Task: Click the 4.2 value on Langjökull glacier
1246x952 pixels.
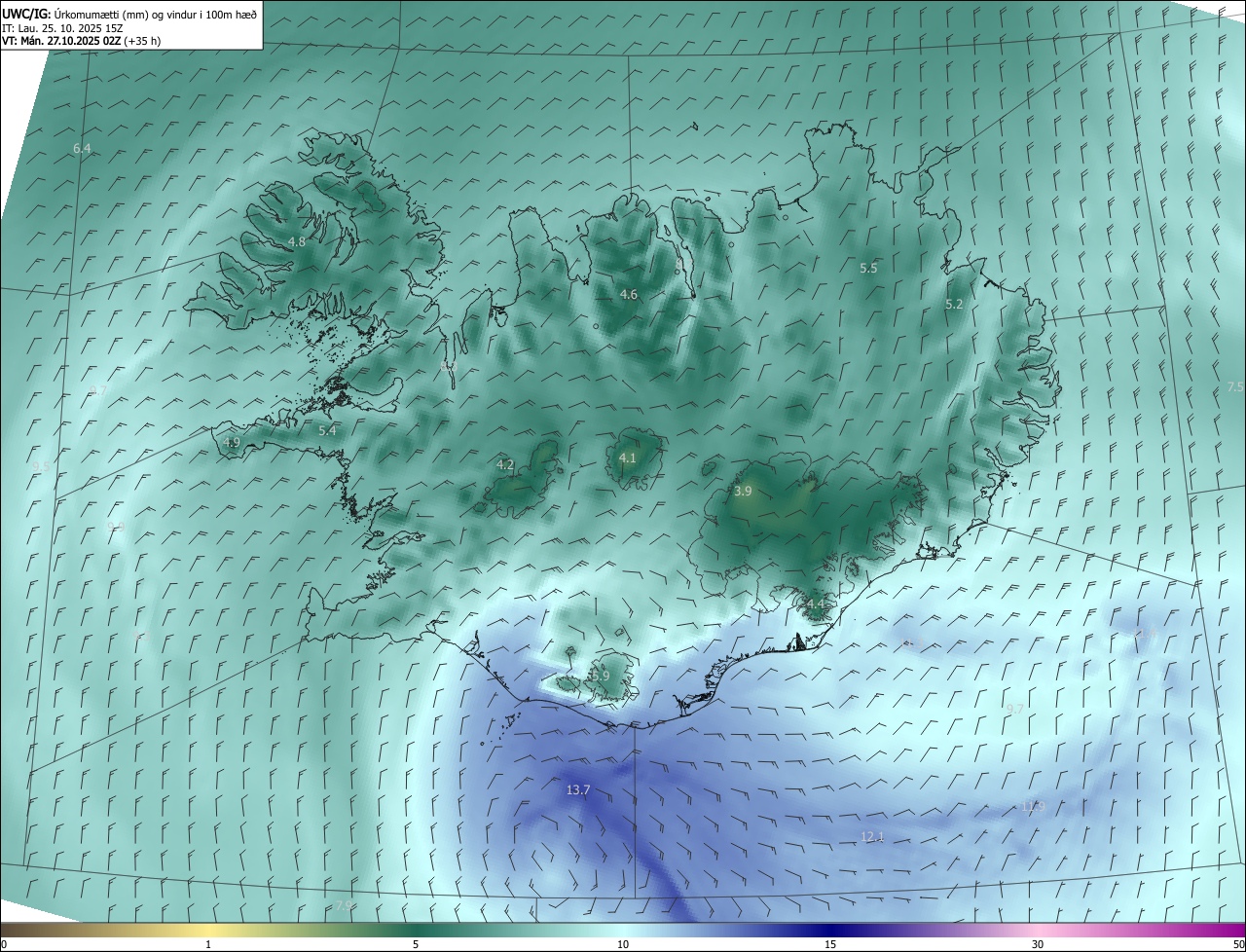Action: coord(505,465)
